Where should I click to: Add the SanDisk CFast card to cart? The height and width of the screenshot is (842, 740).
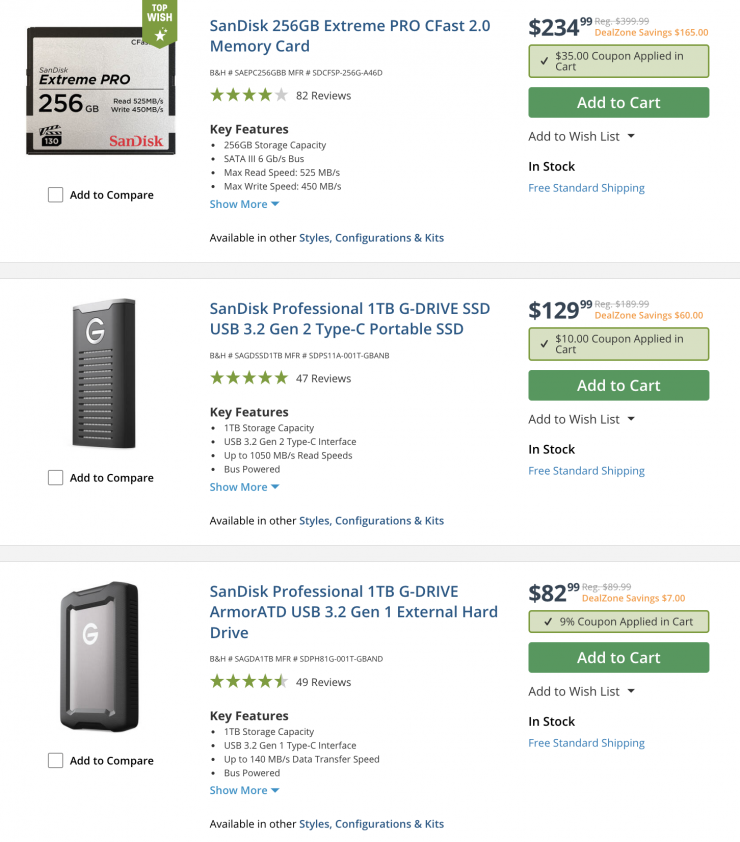(x=618, y=102)
